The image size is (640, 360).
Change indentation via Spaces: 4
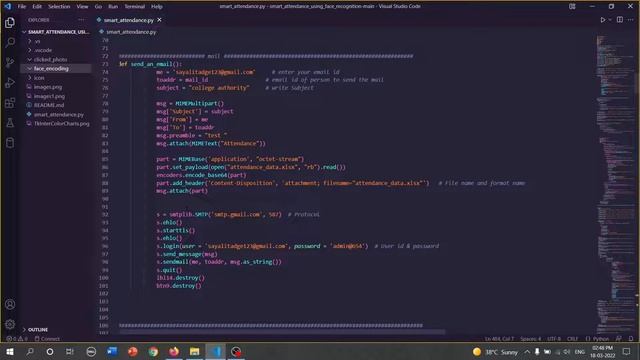(531, 339)
